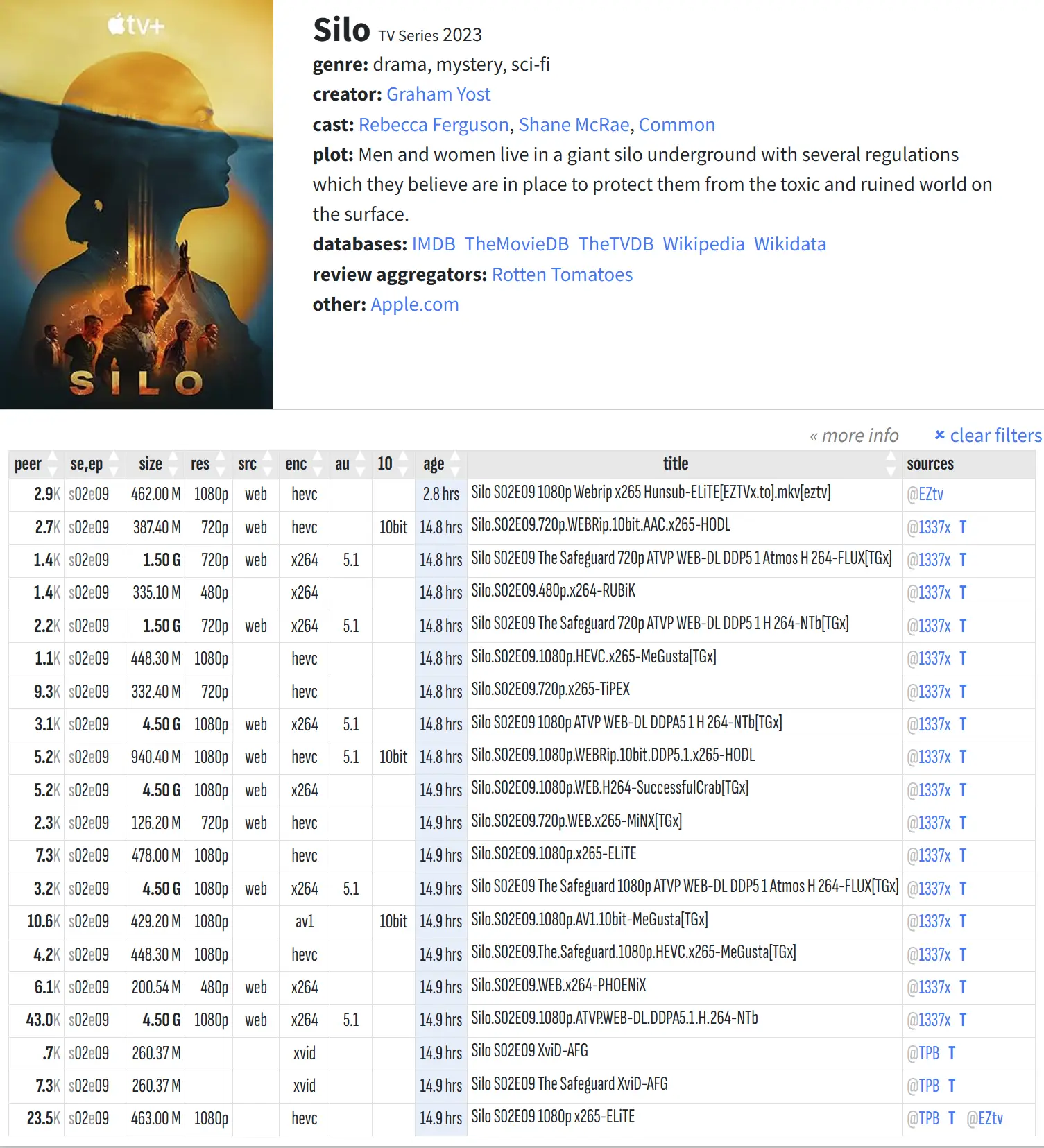This screenshot has height=1148, width=1044.
Task: Click T icon for Silo.S02E09.480p.x264-RUBiK
Action: 963,593
